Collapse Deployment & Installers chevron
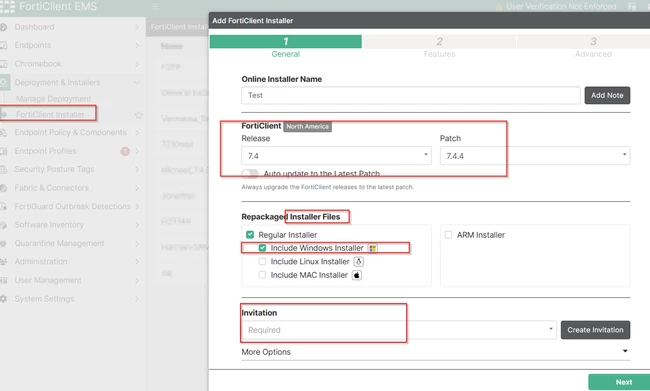650x391 pixels. [x=137, y=83]
